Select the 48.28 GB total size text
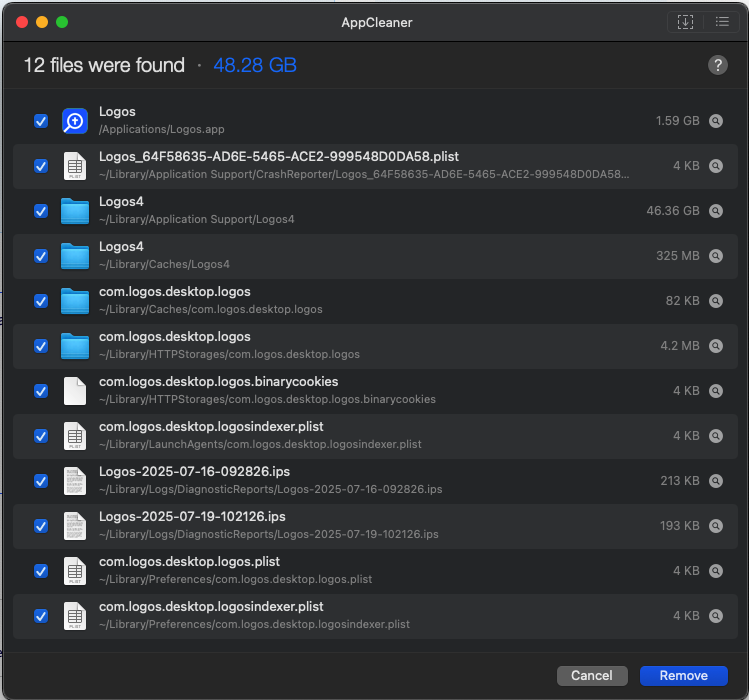This screenshot has width=749, height=700. pyautogui.click(x=255, y=65)
